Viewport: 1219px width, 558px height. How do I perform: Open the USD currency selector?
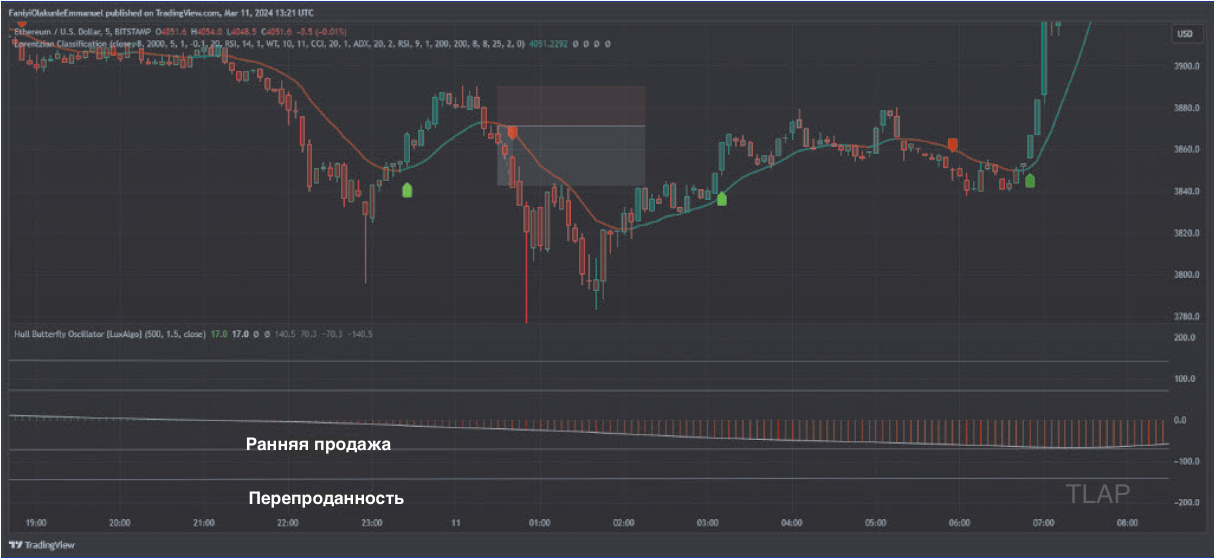coord(1185,34)
